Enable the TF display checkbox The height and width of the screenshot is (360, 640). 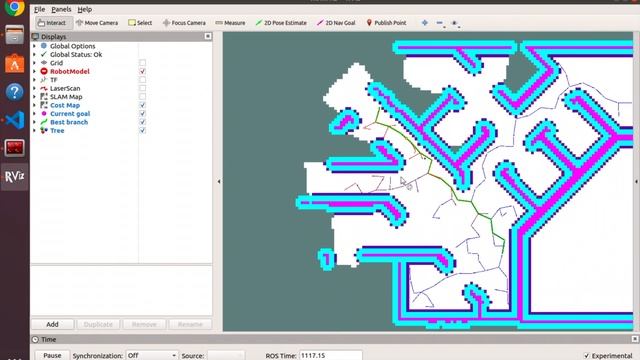(142, 80)
